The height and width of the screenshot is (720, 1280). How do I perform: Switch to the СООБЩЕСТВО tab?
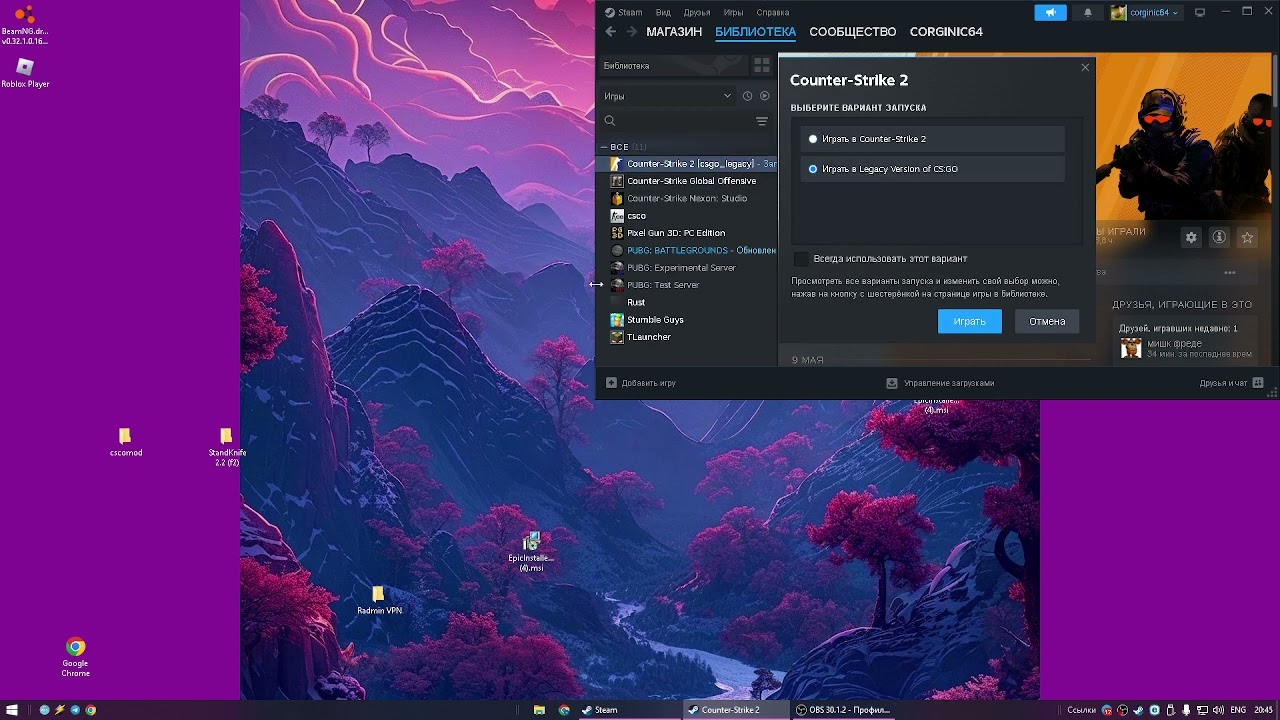pyautogui.click(x=852, y=32)
